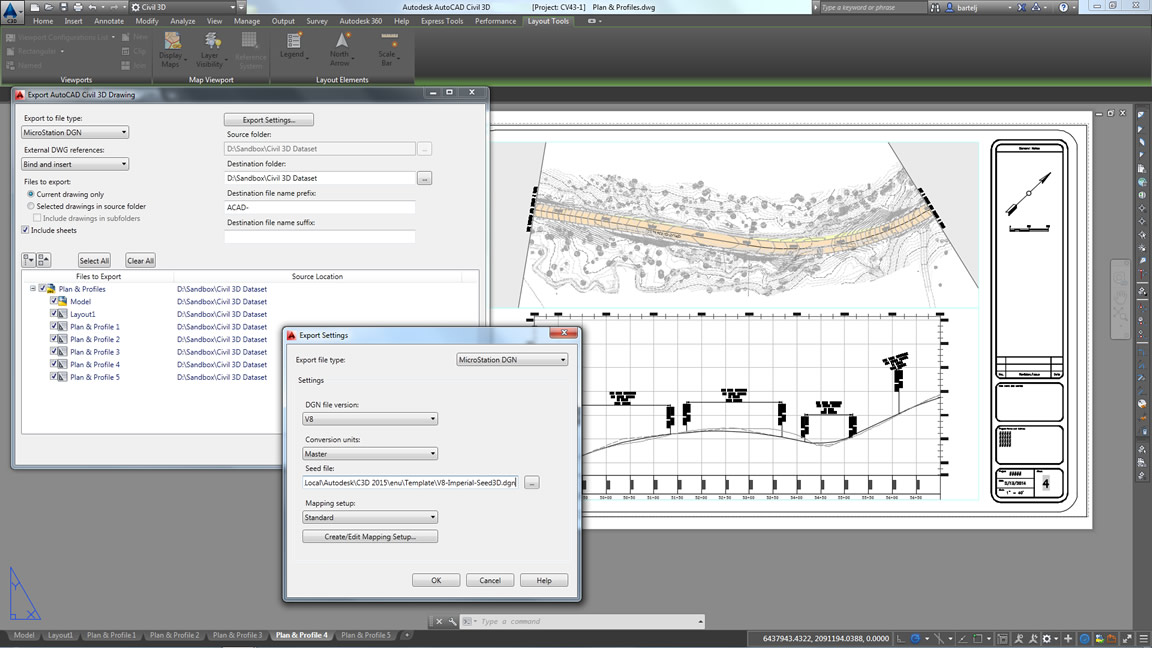Open Export file type dropdown in Export Settings
This screenshot has width=1152, height=648.
(x=512, y=360)
